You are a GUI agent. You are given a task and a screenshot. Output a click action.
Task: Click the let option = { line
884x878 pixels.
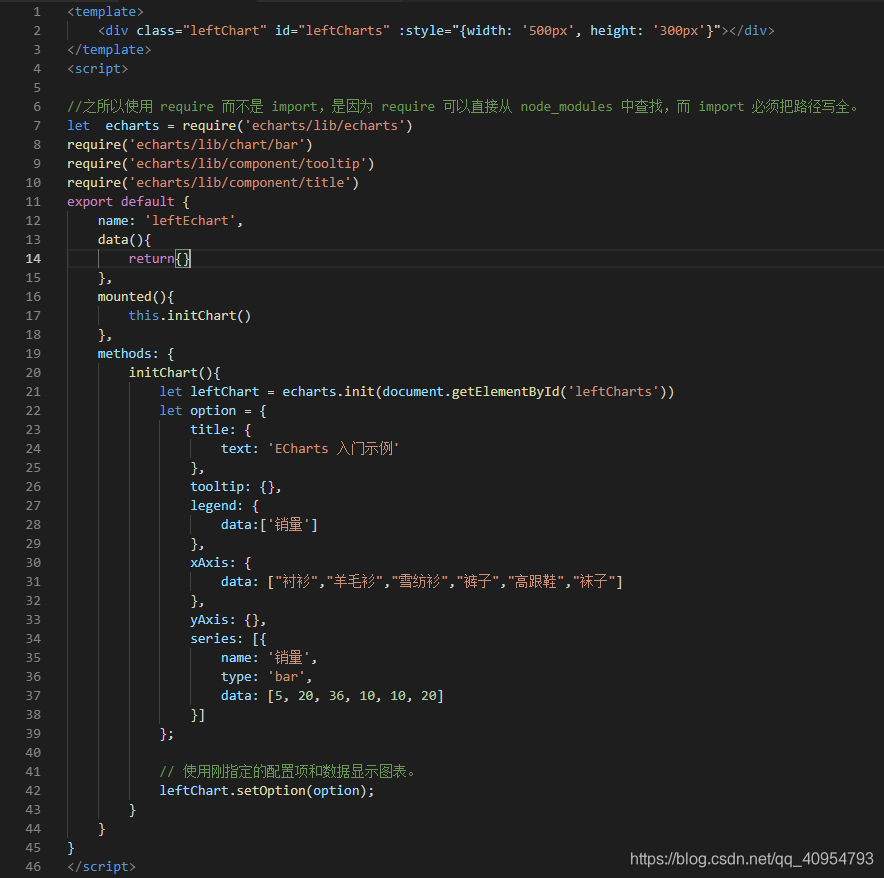pyautogui.click(x=213, y=411)
